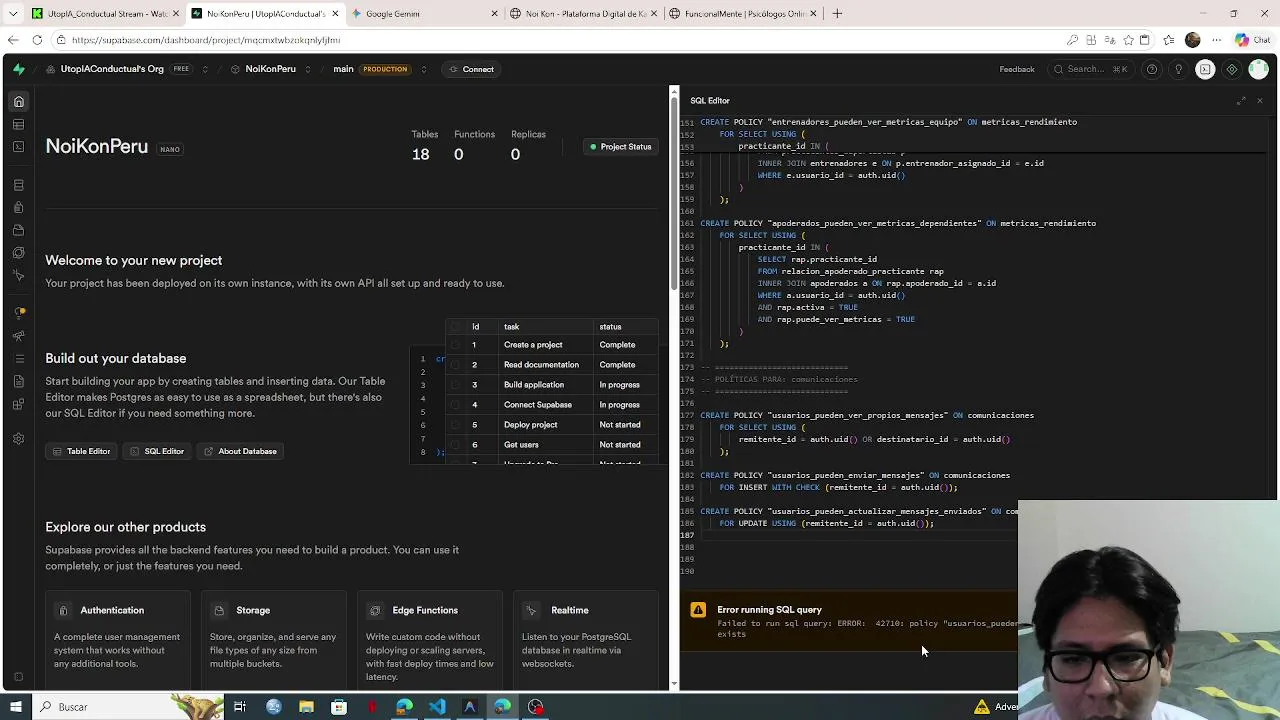
Task: Open the Storage product card
Action: pos(274,641)
